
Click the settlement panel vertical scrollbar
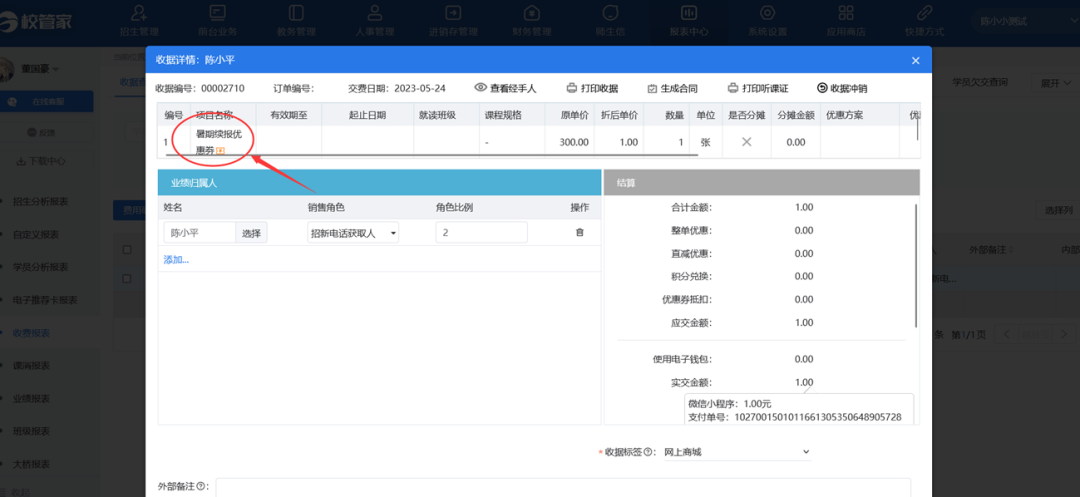point(915,265)
